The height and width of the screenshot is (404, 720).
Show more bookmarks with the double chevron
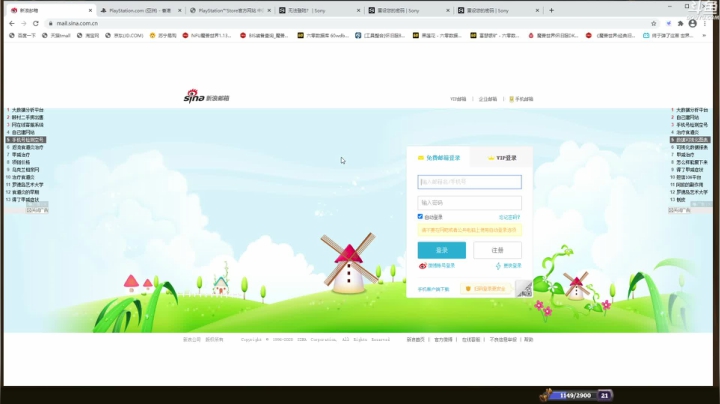tap(704, 35)
